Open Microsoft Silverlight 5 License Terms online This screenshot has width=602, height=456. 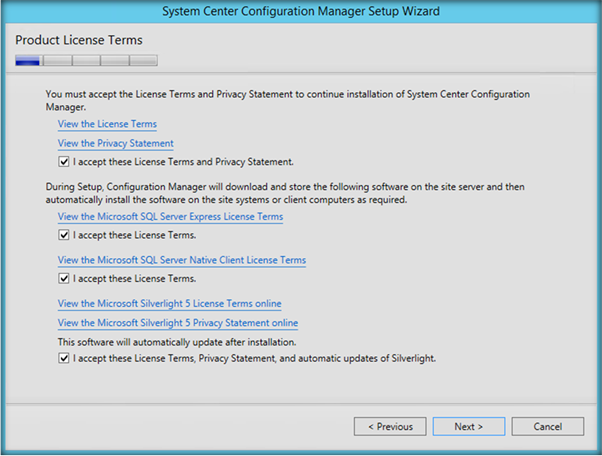tap(169, 304)
